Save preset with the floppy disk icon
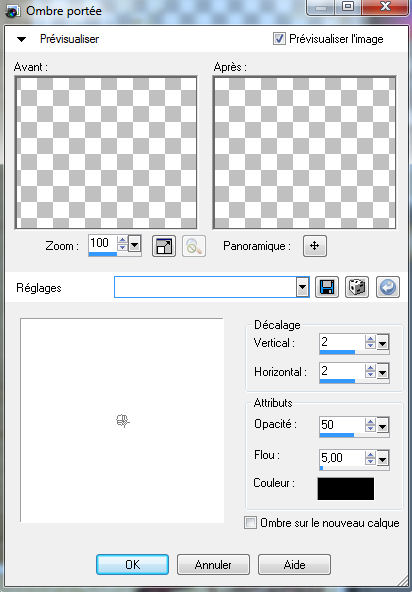The image size is (412, 592). pyautogui.click(x=327, y=287)
